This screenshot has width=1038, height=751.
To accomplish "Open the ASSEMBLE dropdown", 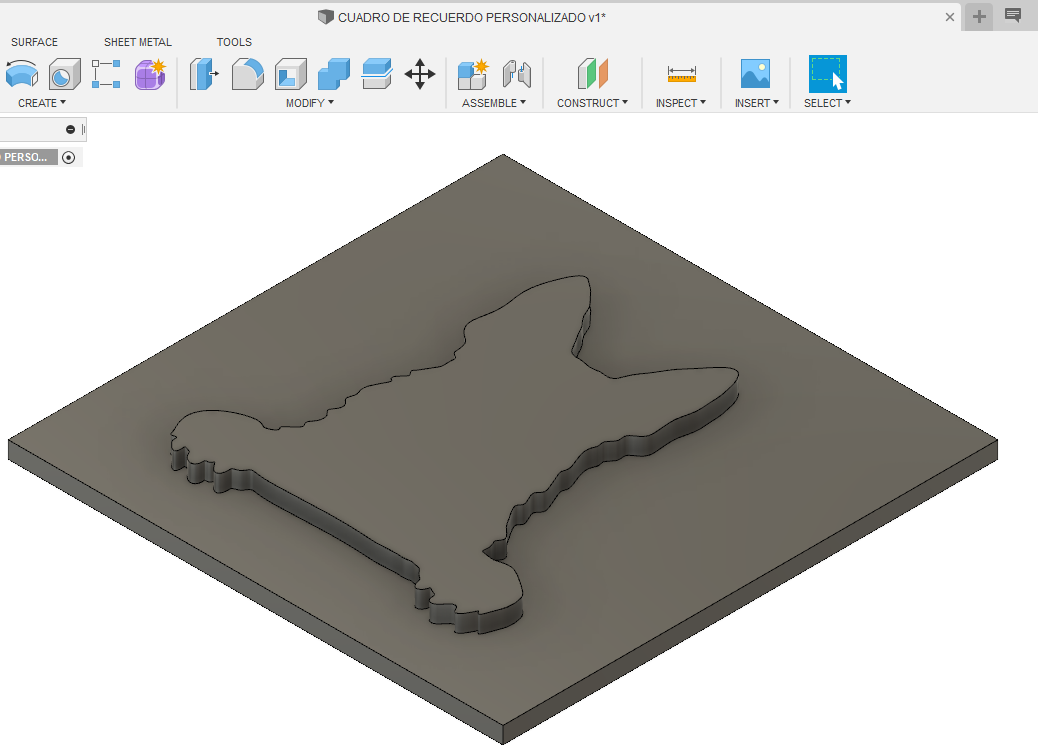I will point(494,103).
